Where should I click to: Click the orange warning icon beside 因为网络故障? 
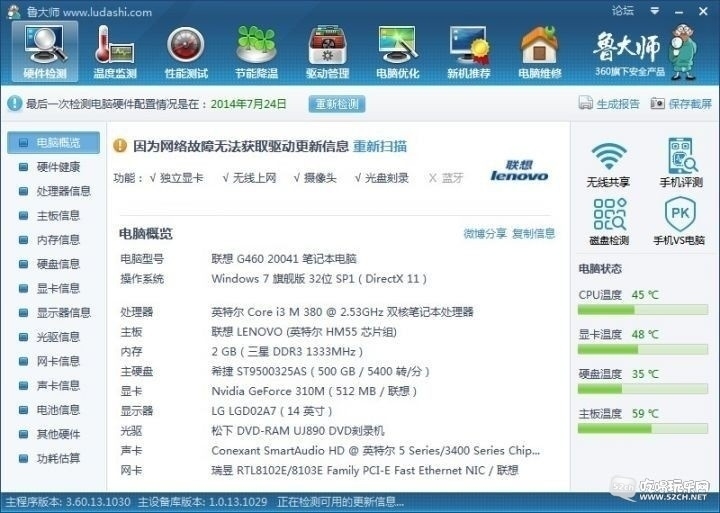coord(120,146)
